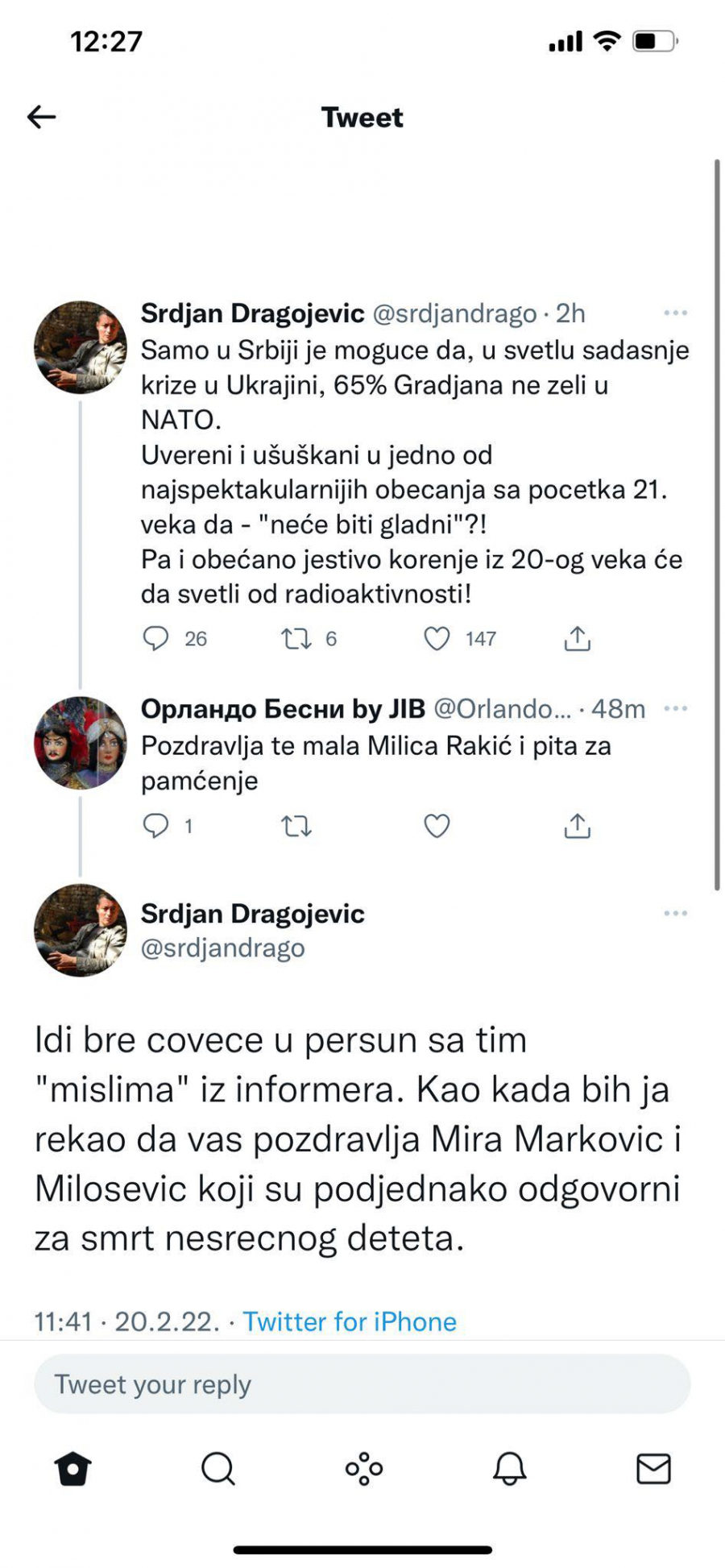Reply to the Орландо Бесни tweet

pos(155,826)
